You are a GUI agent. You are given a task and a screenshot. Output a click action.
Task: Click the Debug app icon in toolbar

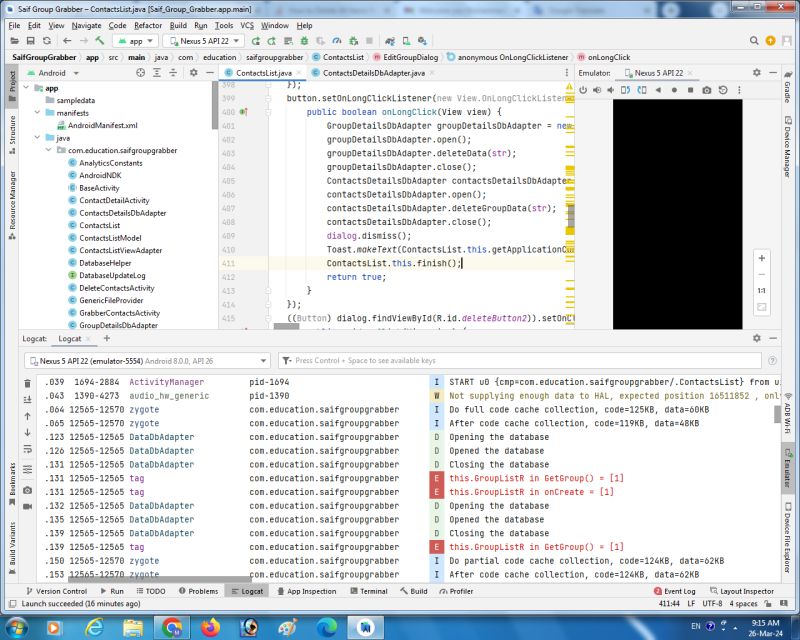tap(304, 42)
